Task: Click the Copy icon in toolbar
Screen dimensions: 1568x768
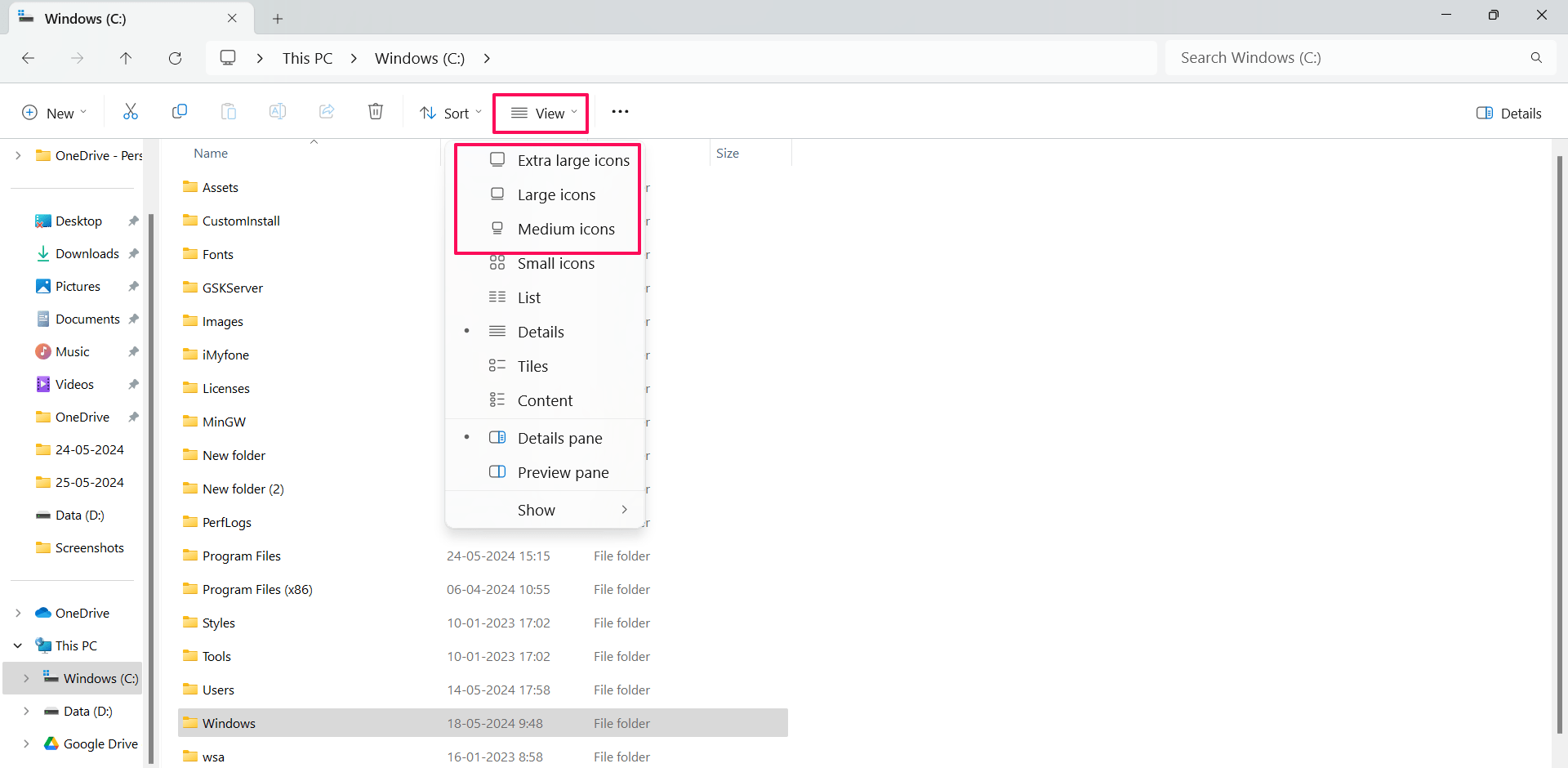Action: pyautogui.click(x=180, y=112)
